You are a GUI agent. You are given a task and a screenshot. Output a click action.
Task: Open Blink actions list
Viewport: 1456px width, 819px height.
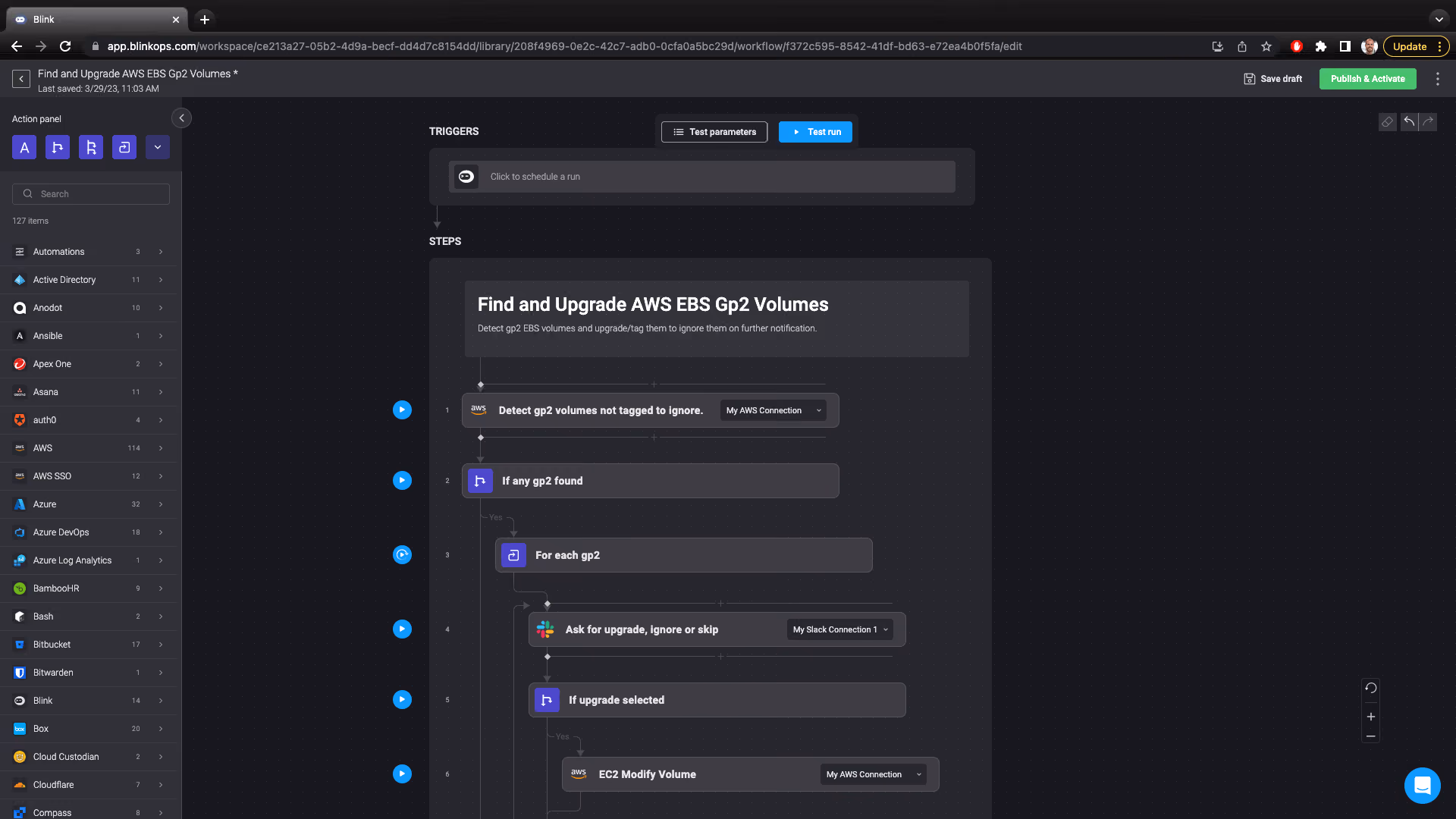pos(88,701)
